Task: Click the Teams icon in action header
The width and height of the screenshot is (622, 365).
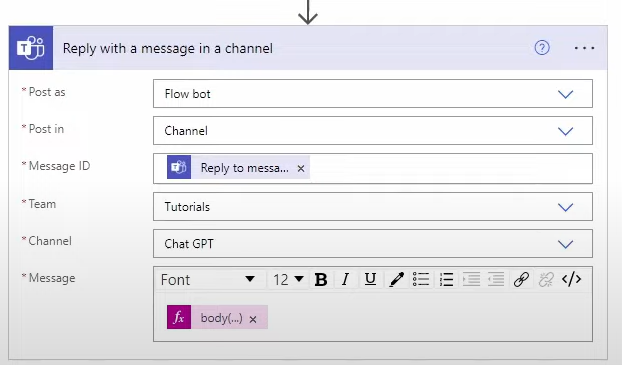Action: 31,48
